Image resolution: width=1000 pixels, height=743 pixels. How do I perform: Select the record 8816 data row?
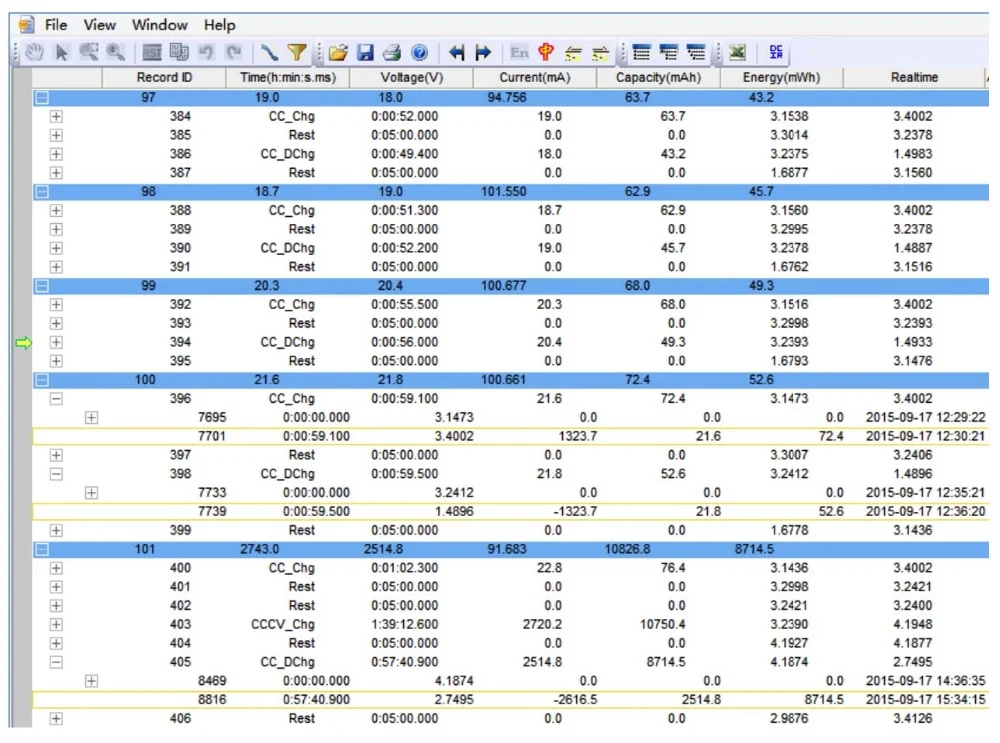click(x=510, y=700)
